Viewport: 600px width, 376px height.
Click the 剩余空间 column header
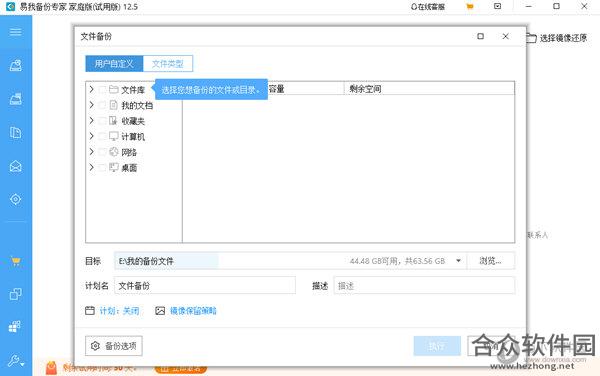[365, 89]
